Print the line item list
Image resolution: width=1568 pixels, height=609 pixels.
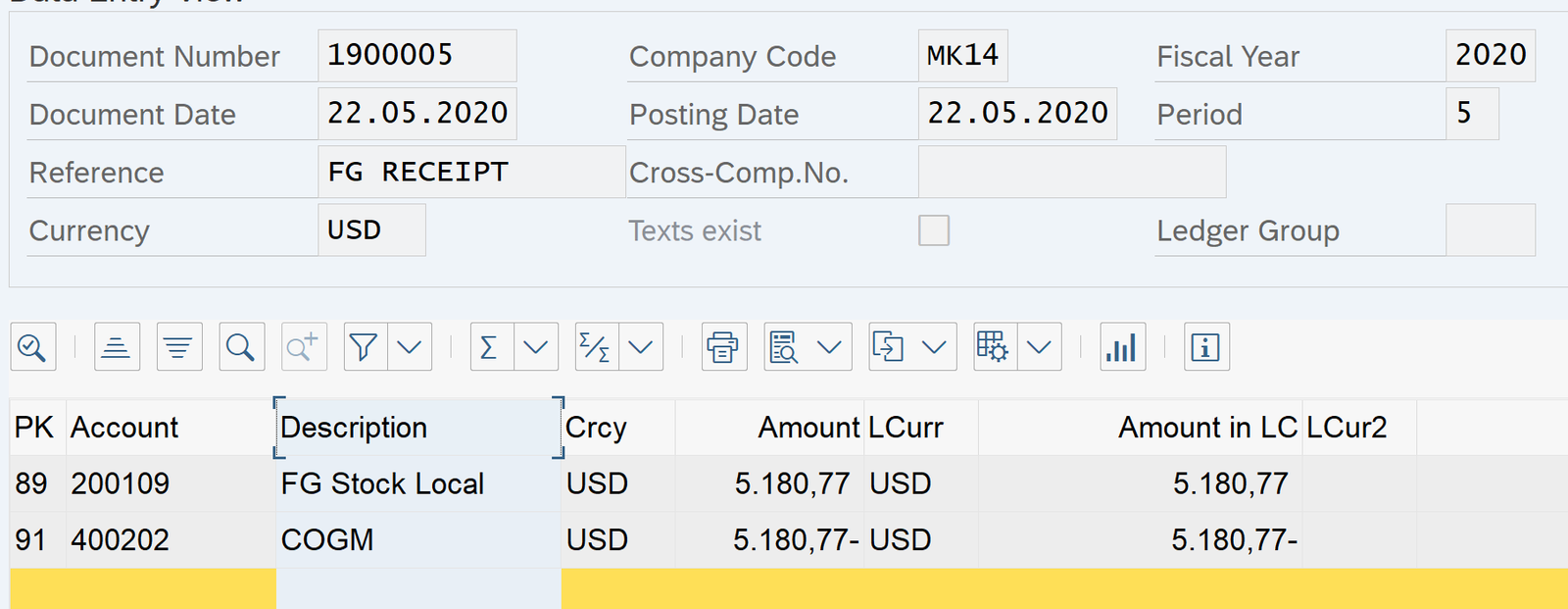click(x=724, y=347)
